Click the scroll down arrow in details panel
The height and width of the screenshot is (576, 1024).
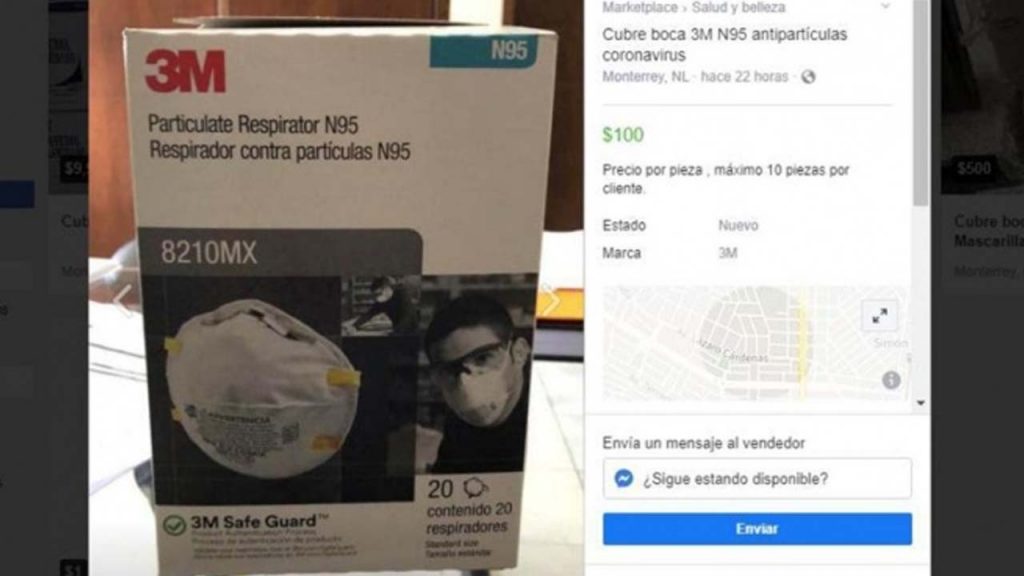[x=920, y=404]
